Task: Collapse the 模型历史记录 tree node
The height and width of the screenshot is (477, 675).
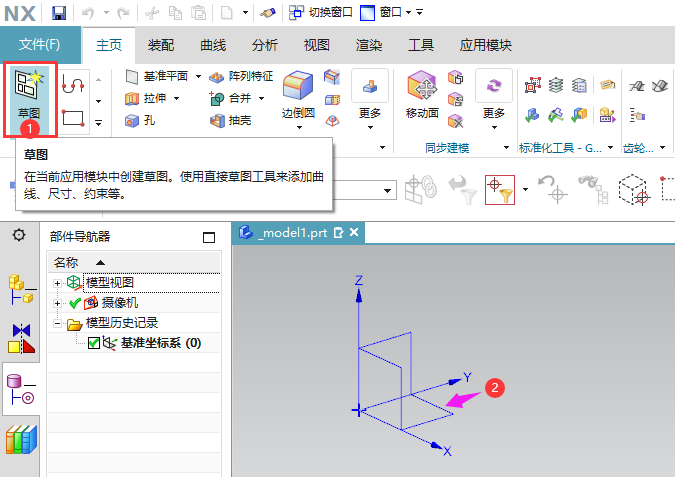Action: (58, 323)
